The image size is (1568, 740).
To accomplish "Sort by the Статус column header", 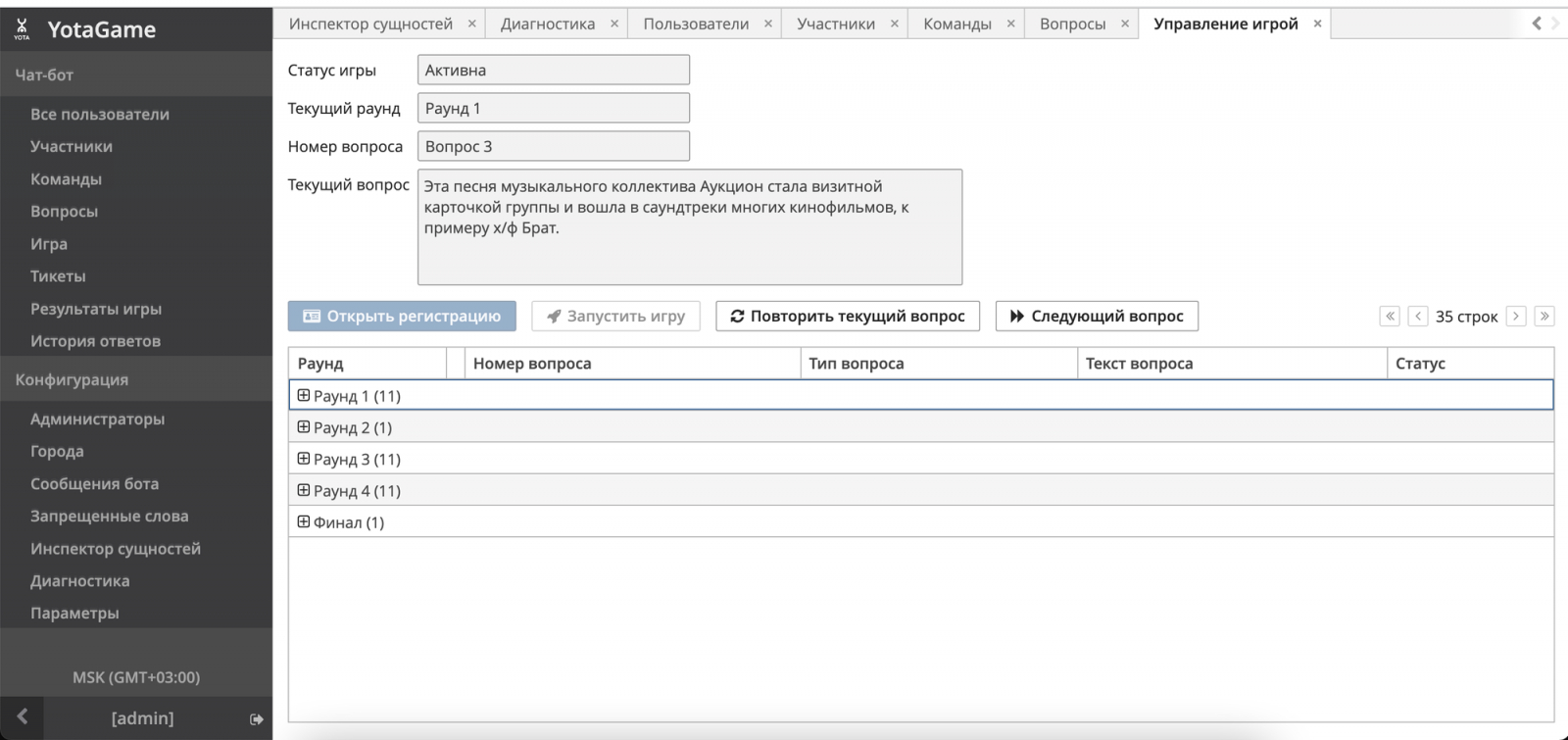I will tap(1470, 363).
